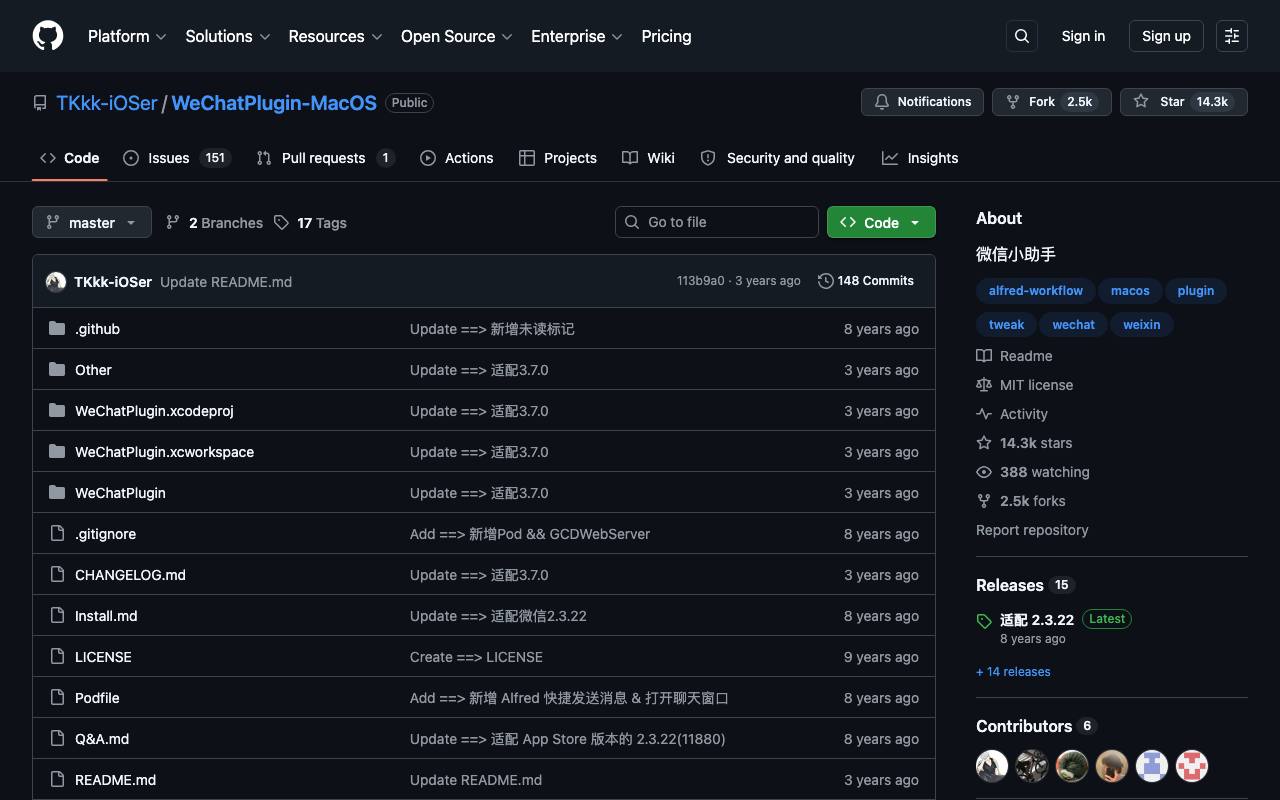
Task: Open the + 14 releases link
Action: [x=1013, y=672]
